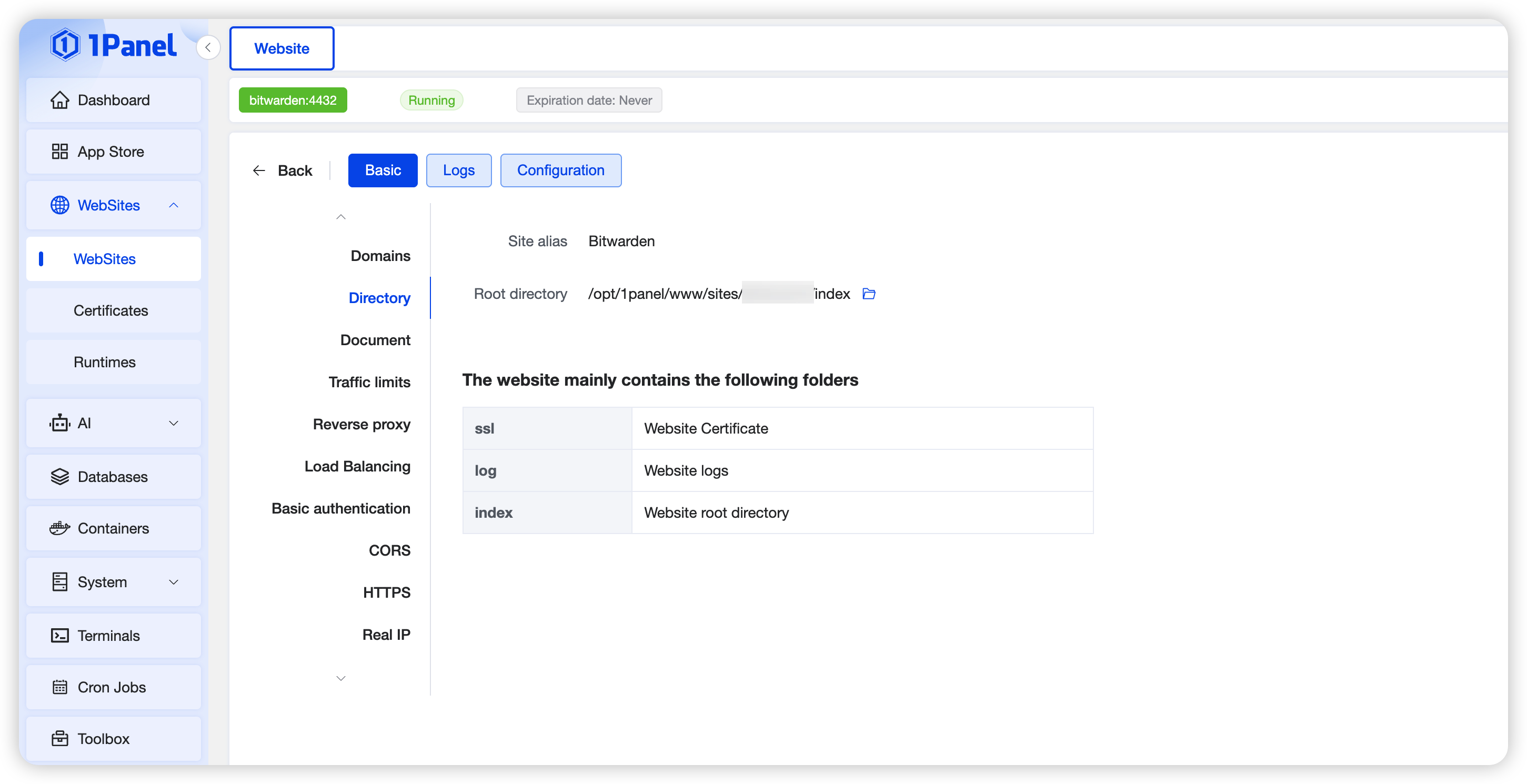Click the Terminals console icon
Screen dimensions: 1527x784
coord(59,635)
